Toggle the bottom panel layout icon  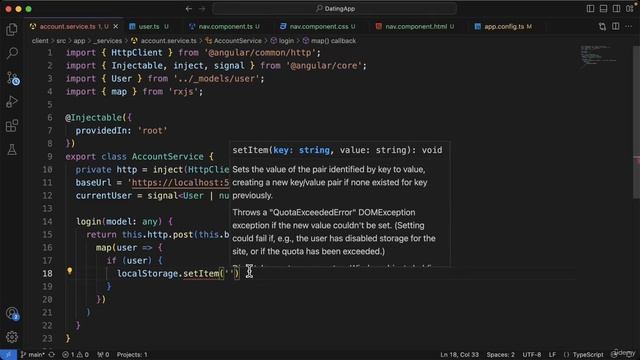click(x=603, y=9)
